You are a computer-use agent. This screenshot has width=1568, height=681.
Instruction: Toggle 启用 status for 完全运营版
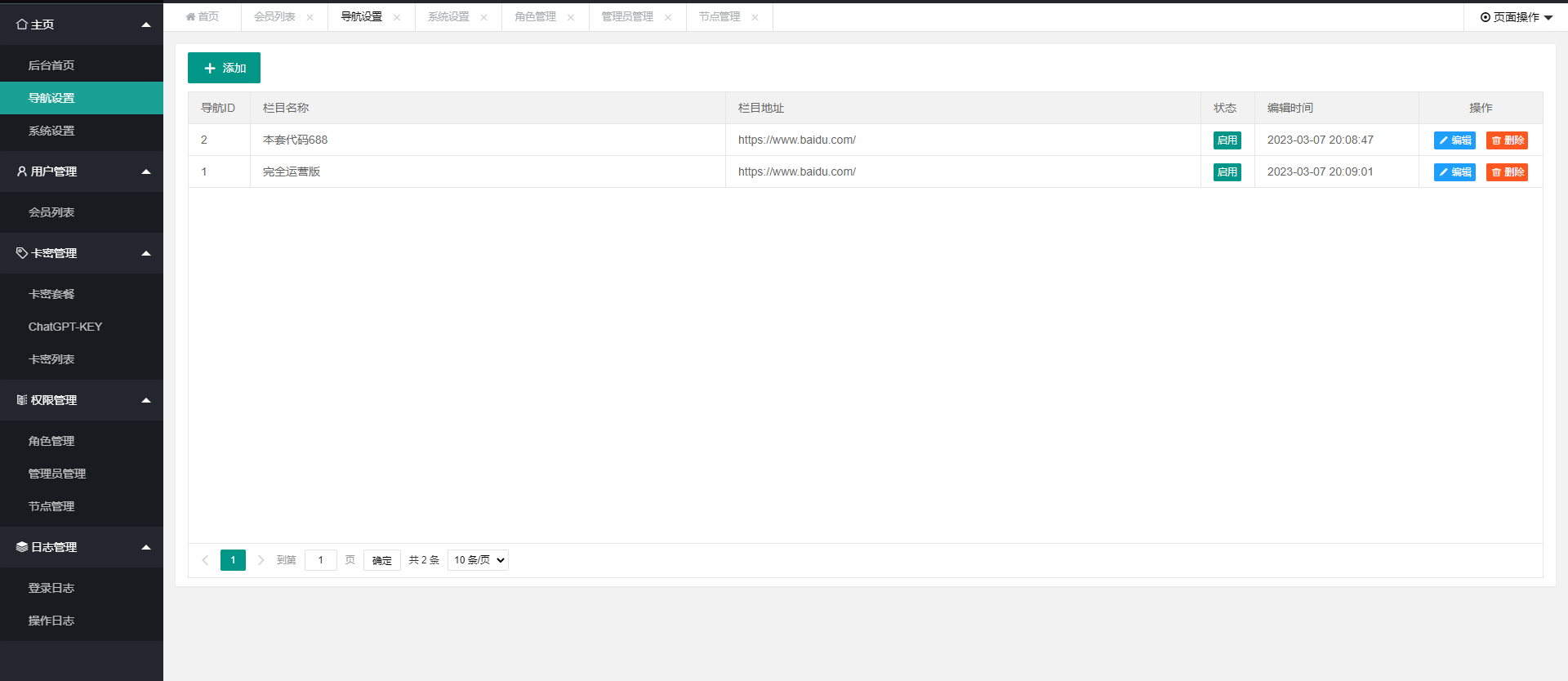[x=1227, y=172]
